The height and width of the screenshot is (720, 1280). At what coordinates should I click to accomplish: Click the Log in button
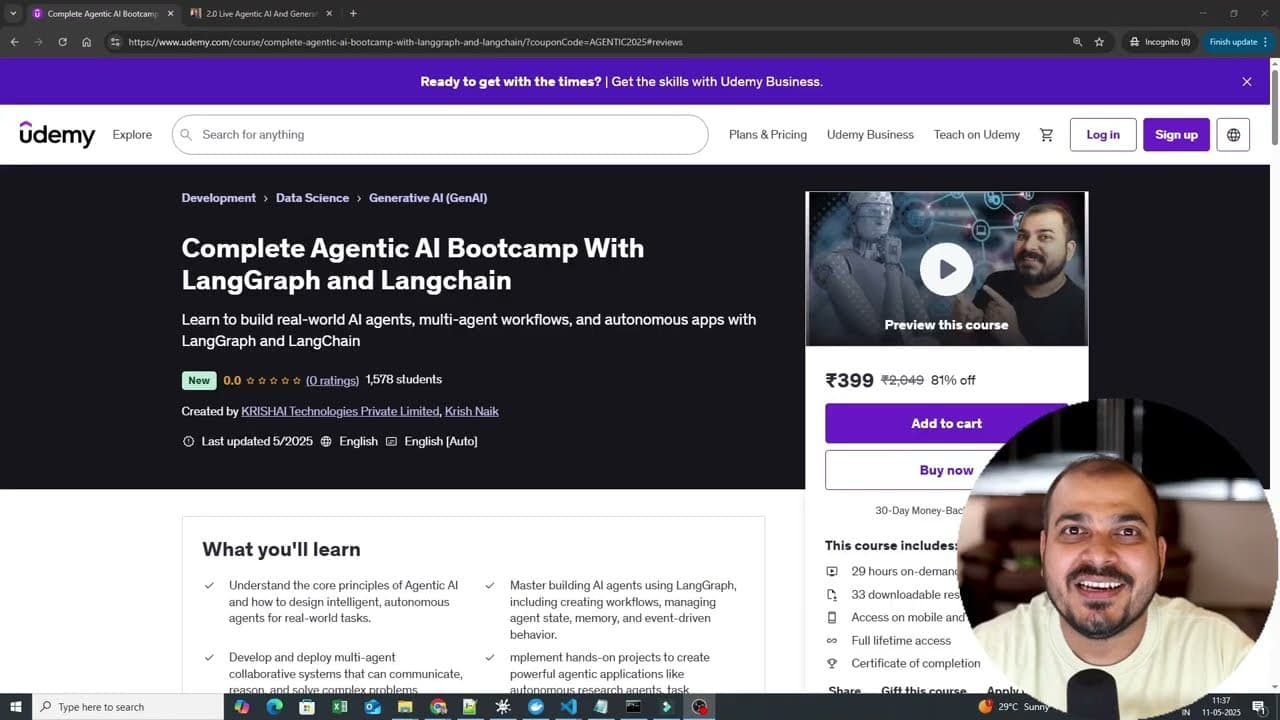click(x=1103, y=135)
